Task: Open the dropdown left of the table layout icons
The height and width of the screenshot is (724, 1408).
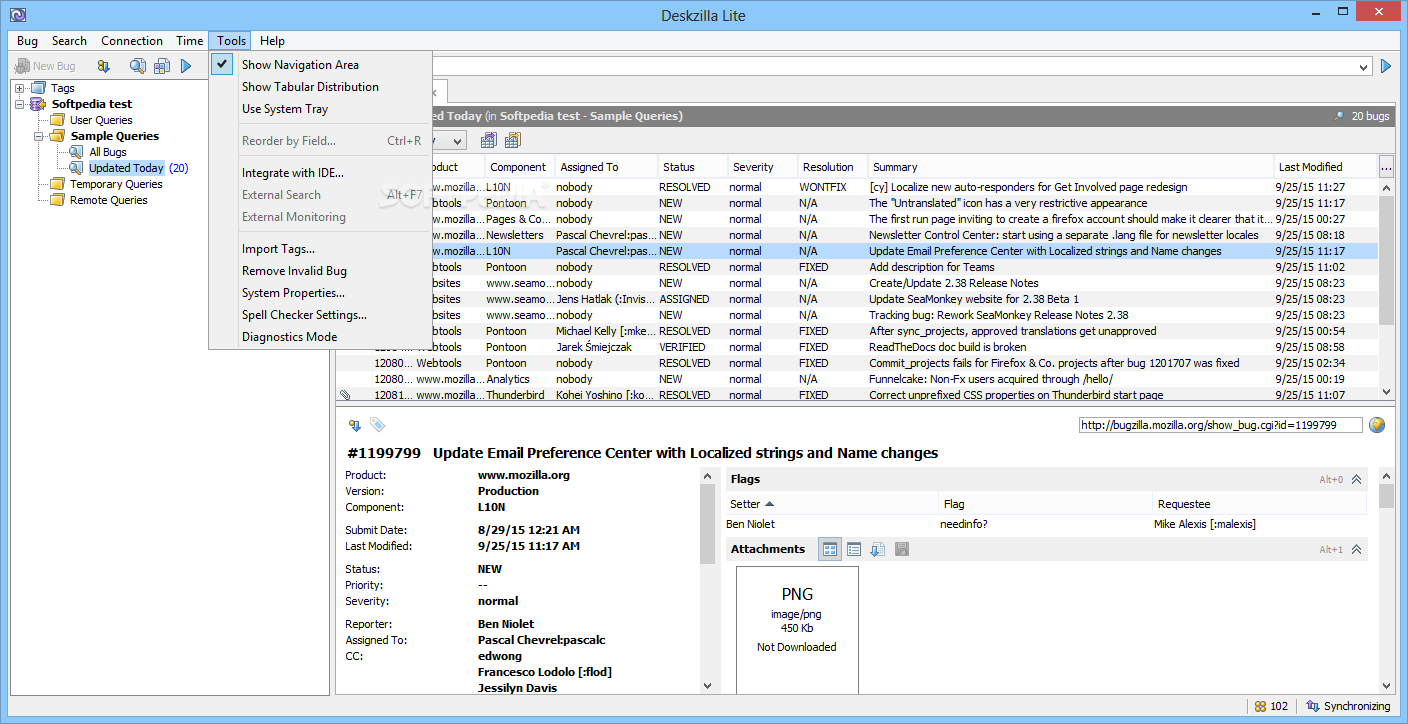Action: [x=455, y=141]
